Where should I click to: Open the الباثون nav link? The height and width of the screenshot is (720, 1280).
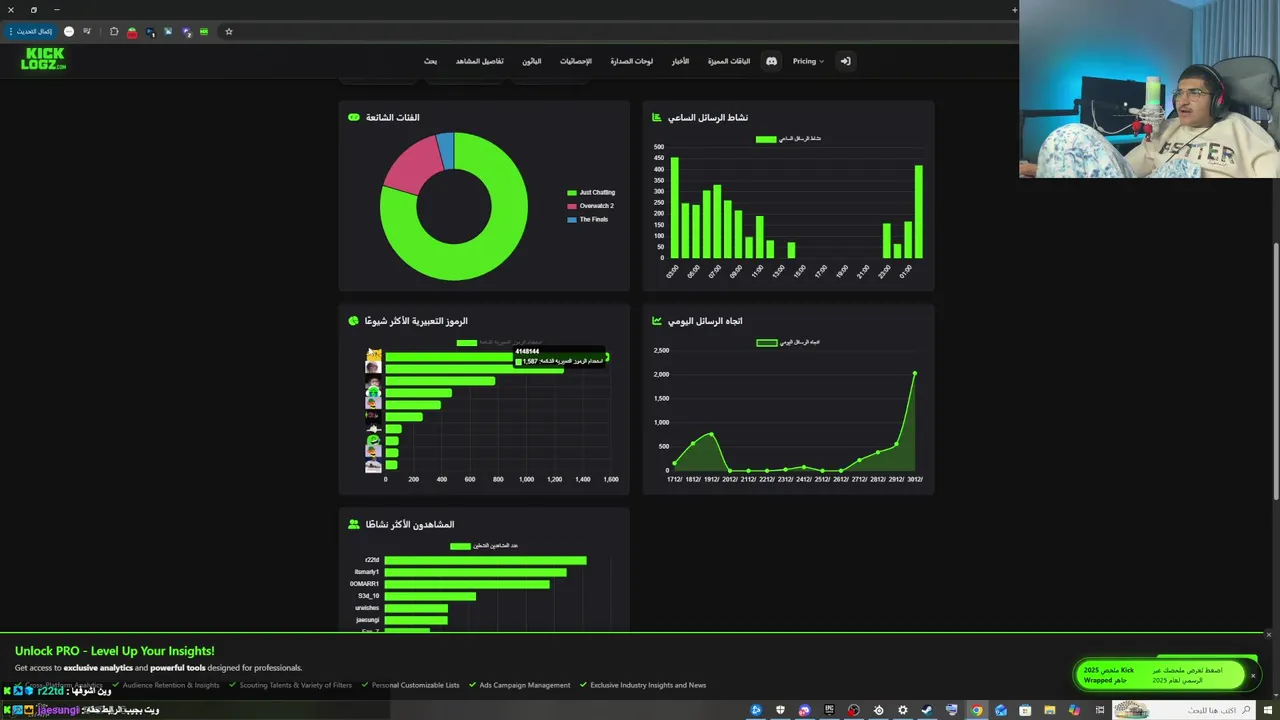[531, 61]
